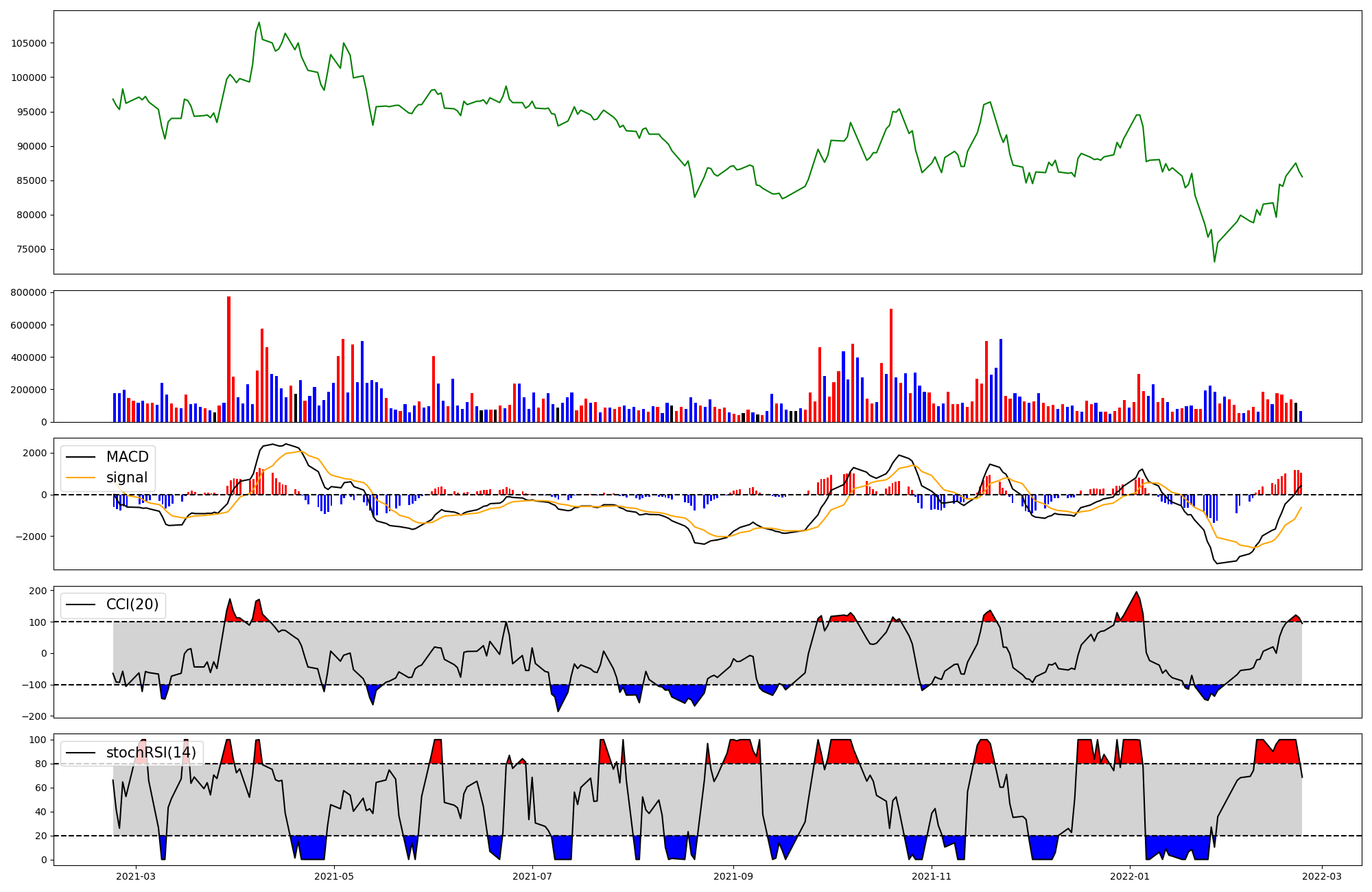Click the -200 tick label on CCI axis
The image size is (1372, 892).
pos(34,716)
